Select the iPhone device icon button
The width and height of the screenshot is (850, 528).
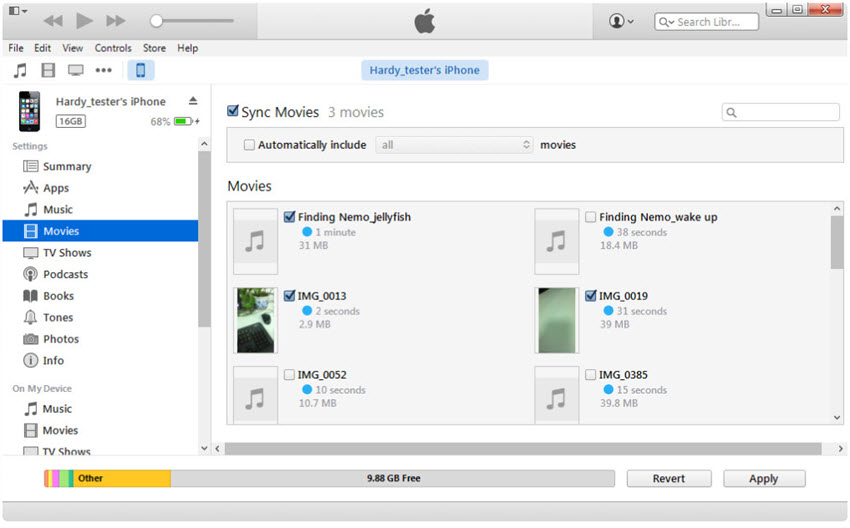pyautogui.click(x=140, y=70)
